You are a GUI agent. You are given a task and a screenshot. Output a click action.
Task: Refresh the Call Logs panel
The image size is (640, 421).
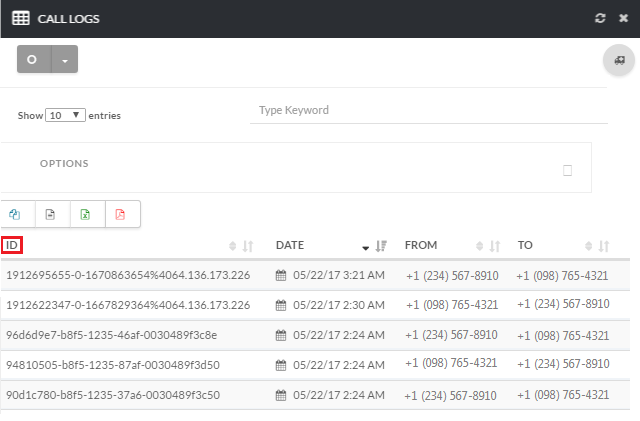click(x=600, y=18)
